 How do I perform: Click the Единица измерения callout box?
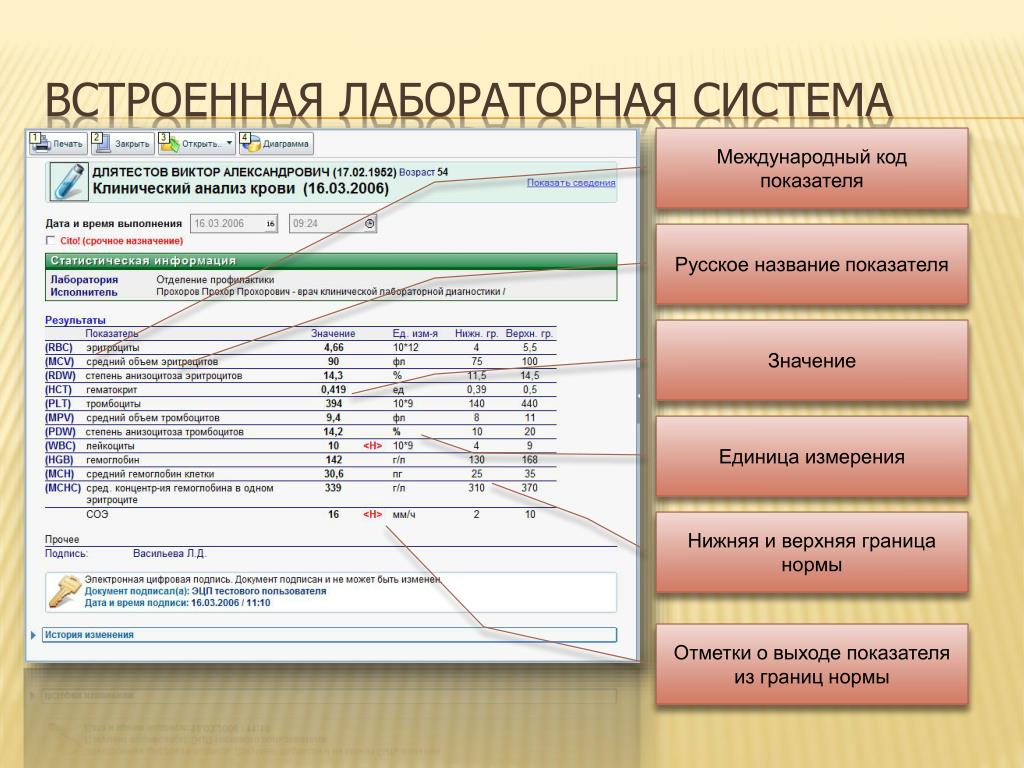[x=812, y=456]
